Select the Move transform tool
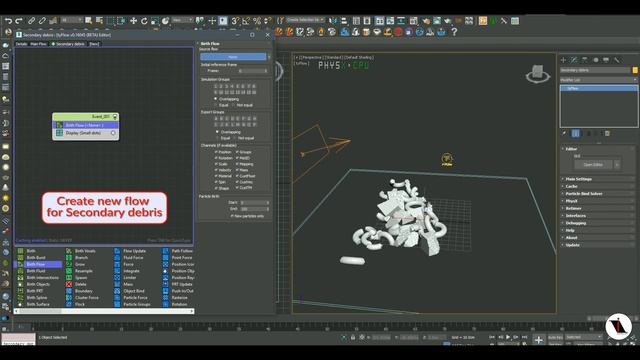The width and height of the screenshot is (640, 360). (133, 21)
